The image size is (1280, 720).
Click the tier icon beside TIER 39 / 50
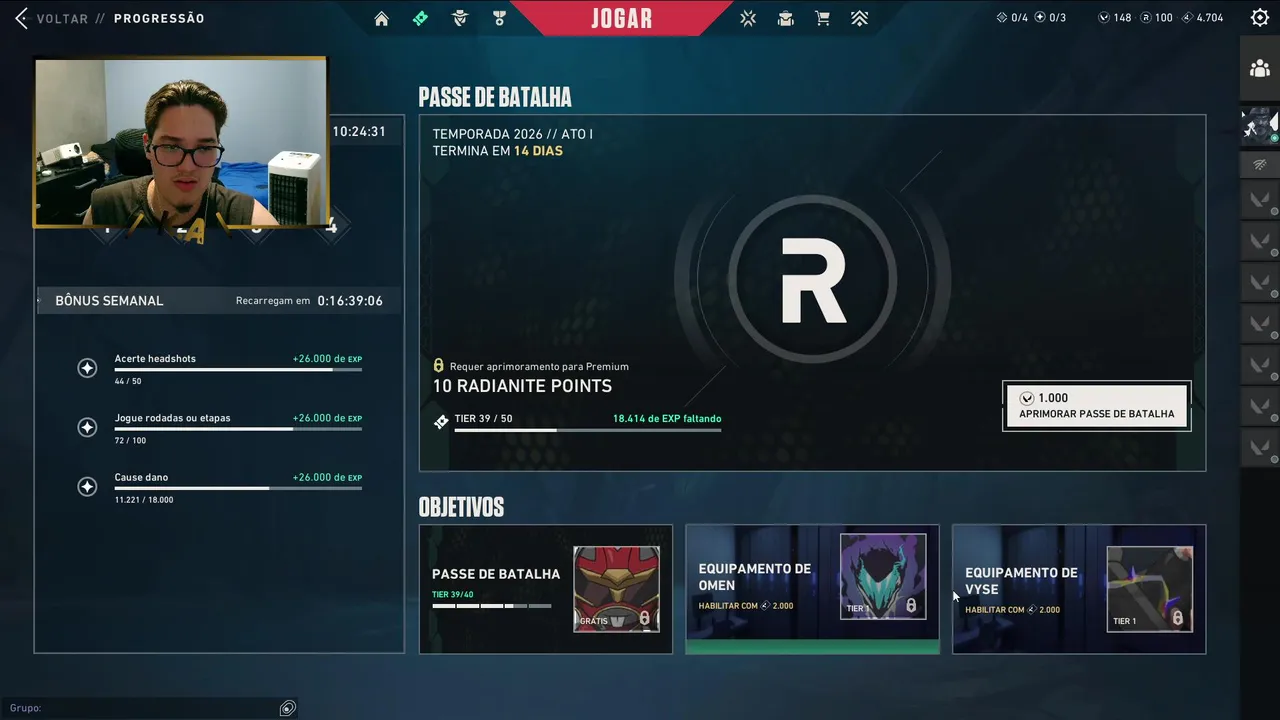pos(441,422)
